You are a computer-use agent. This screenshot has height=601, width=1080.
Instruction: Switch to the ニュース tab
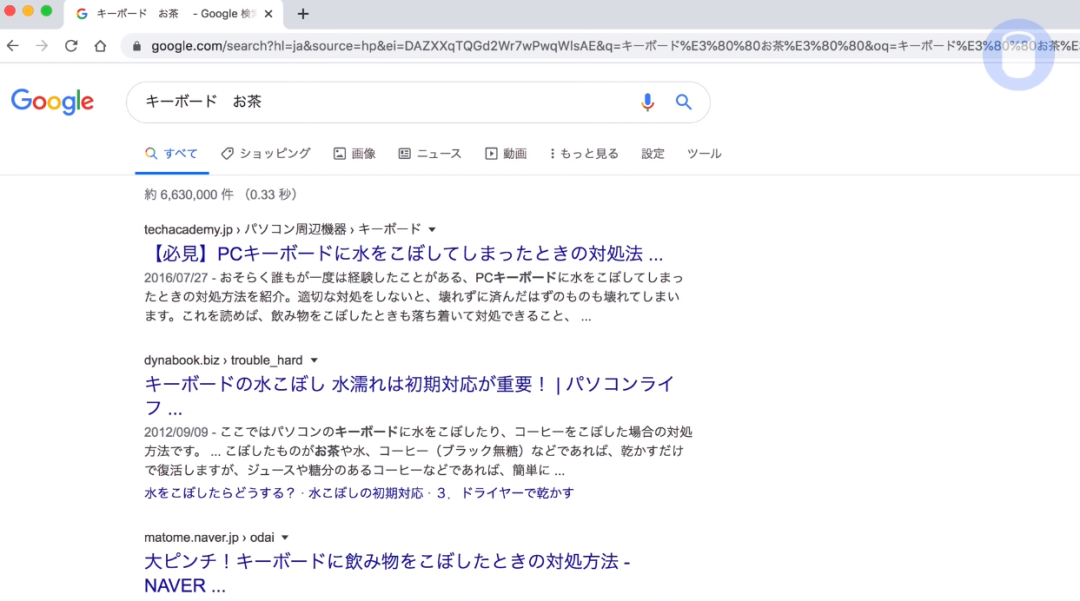pyautogui.click(x=430, y=154)
